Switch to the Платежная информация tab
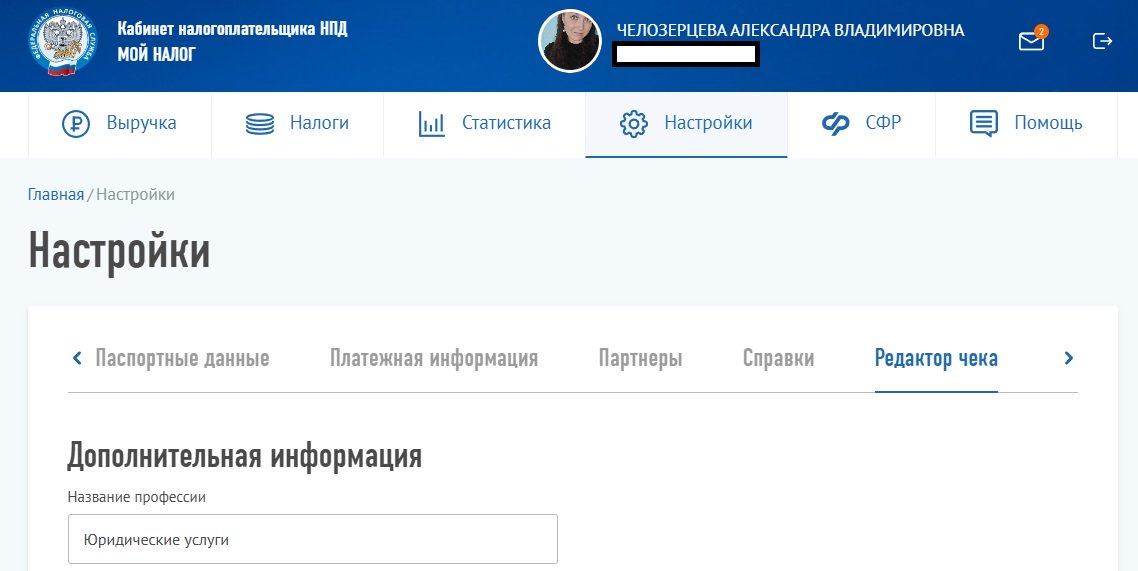Screen dimensions: 1138x571 (x=434, y=358)
